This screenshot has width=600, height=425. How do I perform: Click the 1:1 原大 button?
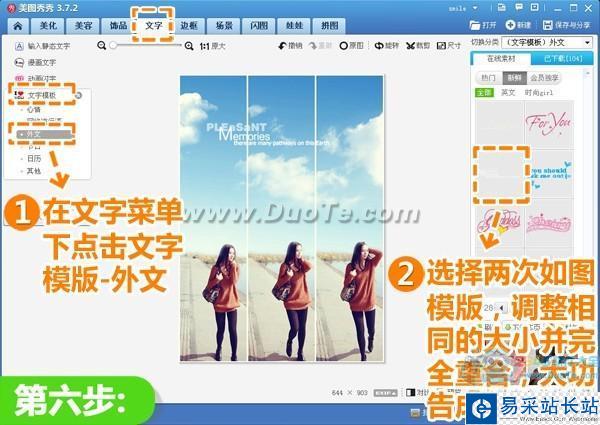tap(212, 46)
